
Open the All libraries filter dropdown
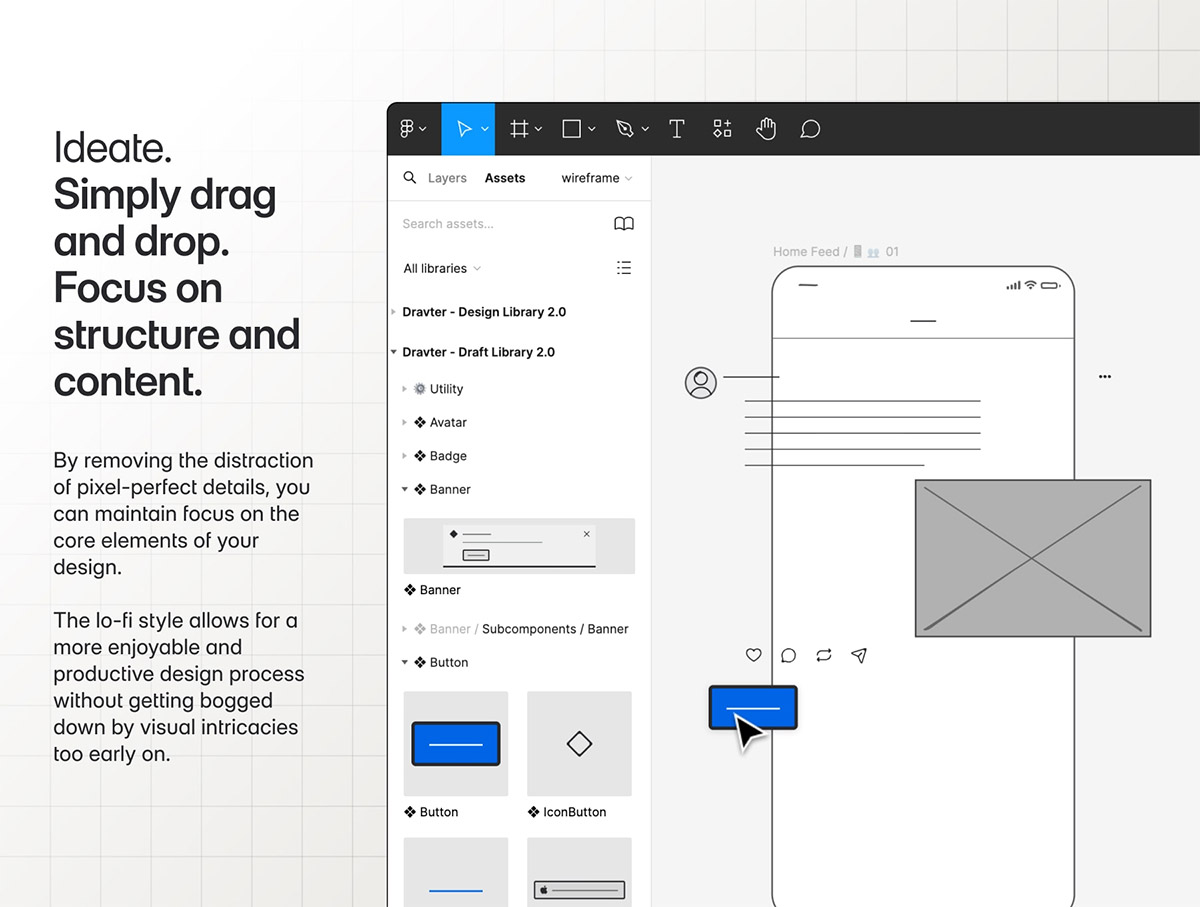tap(441, 268)
